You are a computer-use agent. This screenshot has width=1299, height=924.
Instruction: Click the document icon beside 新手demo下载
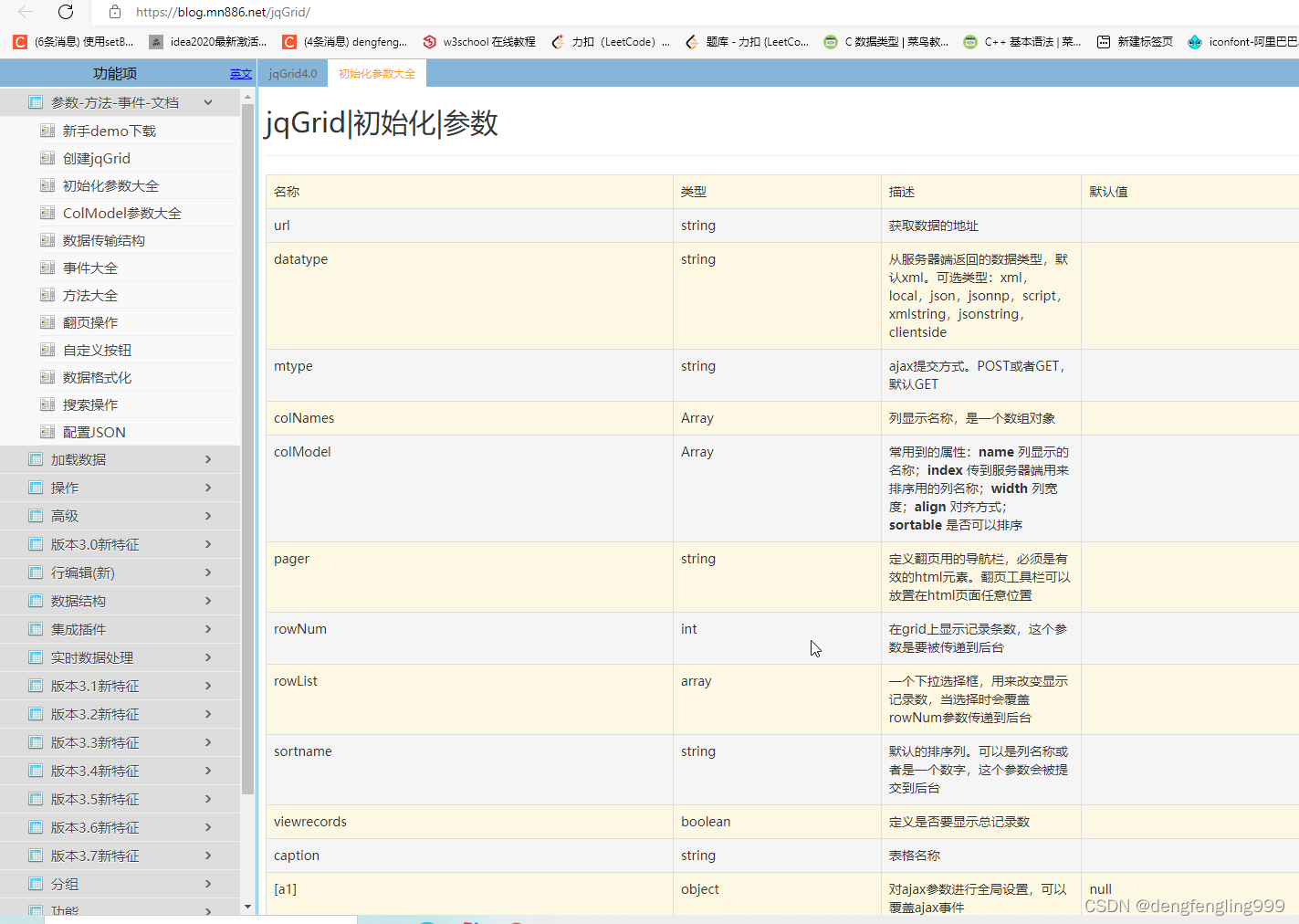[x=47, y=130]
